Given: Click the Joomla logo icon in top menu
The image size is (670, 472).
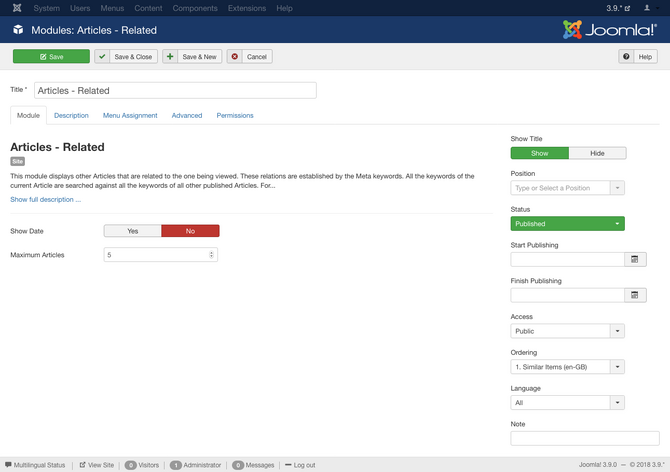Looking at the screenshot, I should point(14,8).
